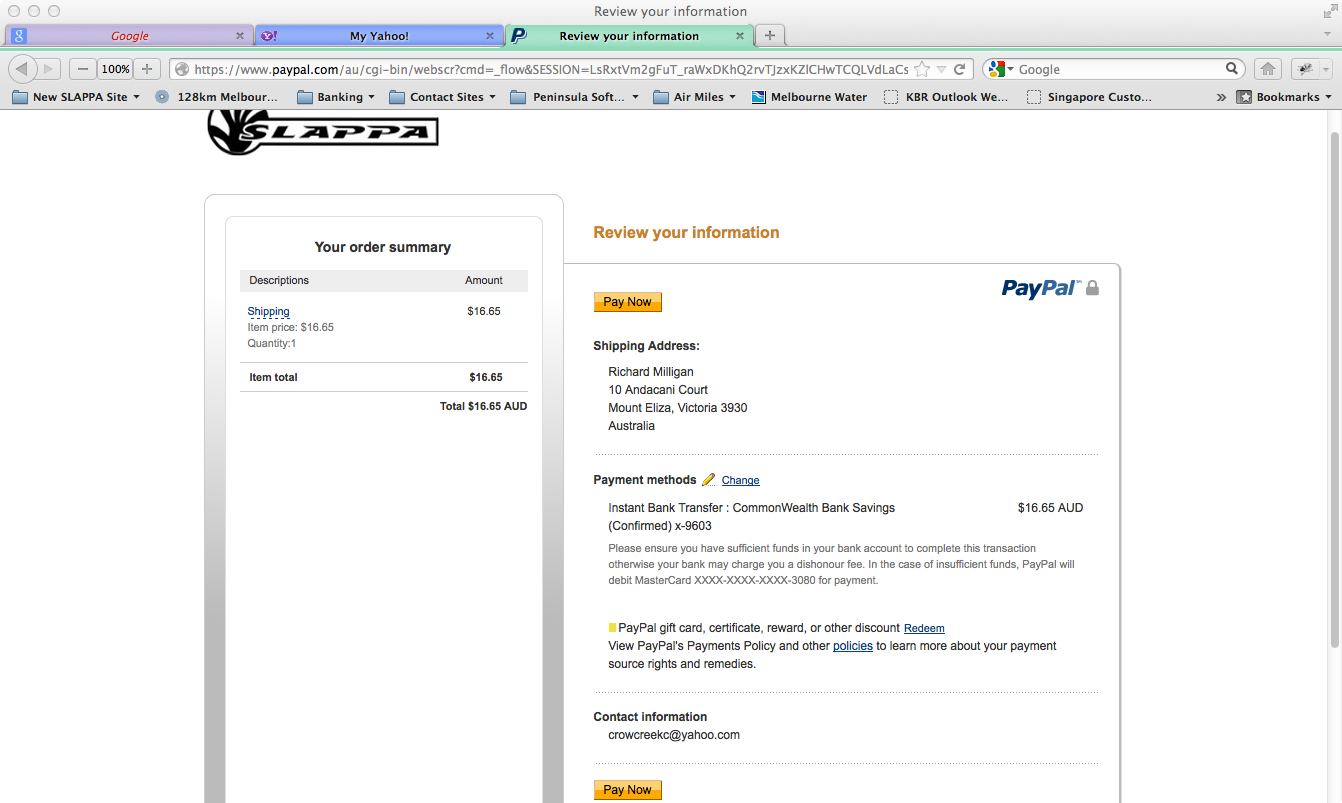Click the globe site identity icon
Viewport: 1342px width, 803px height.
tap(182, 69)
